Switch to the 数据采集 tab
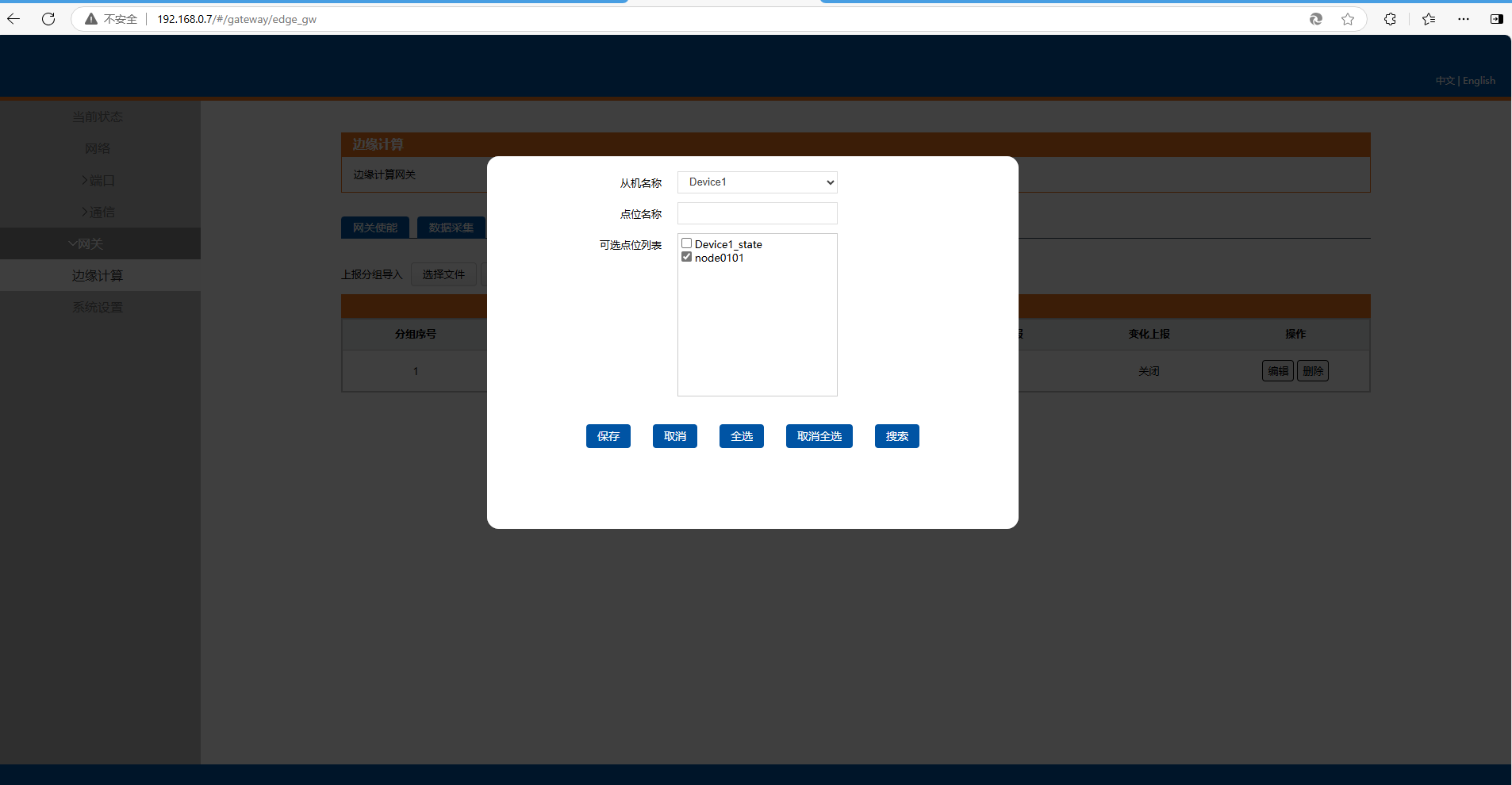1512x785 pixels. click(x=451, y=228)
